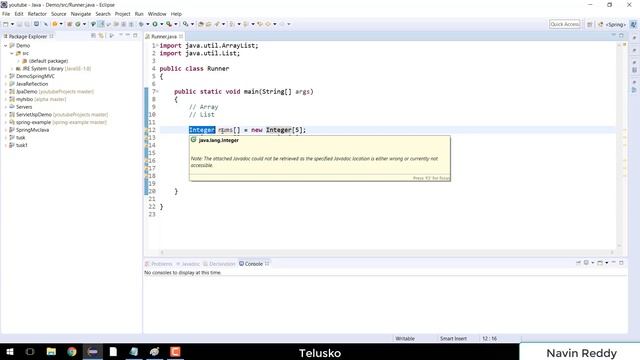Click the New file toolbar icon

pos(6,24)
